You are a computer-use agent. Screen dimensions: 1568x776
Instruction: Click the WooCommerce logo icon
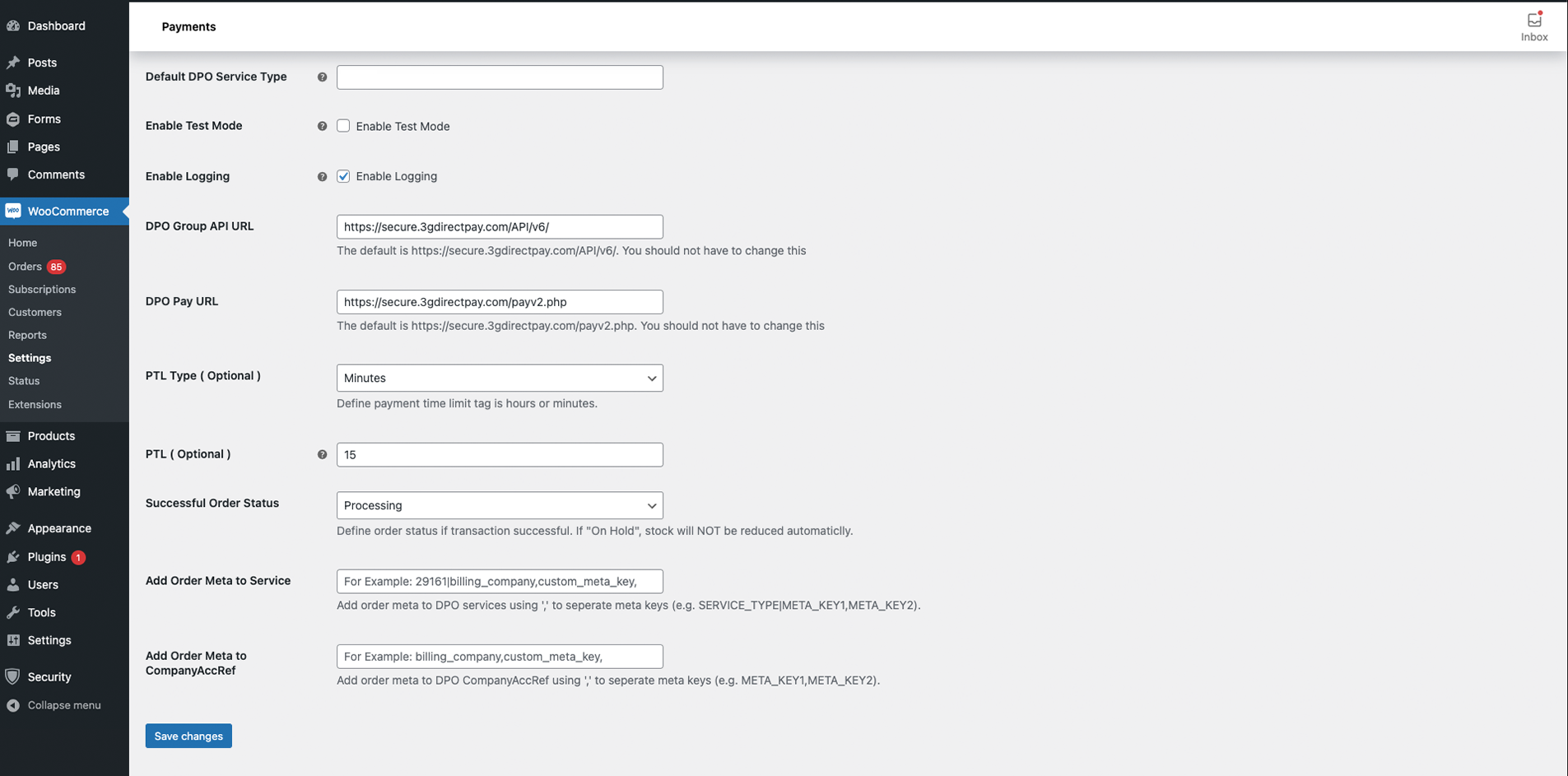13,211
